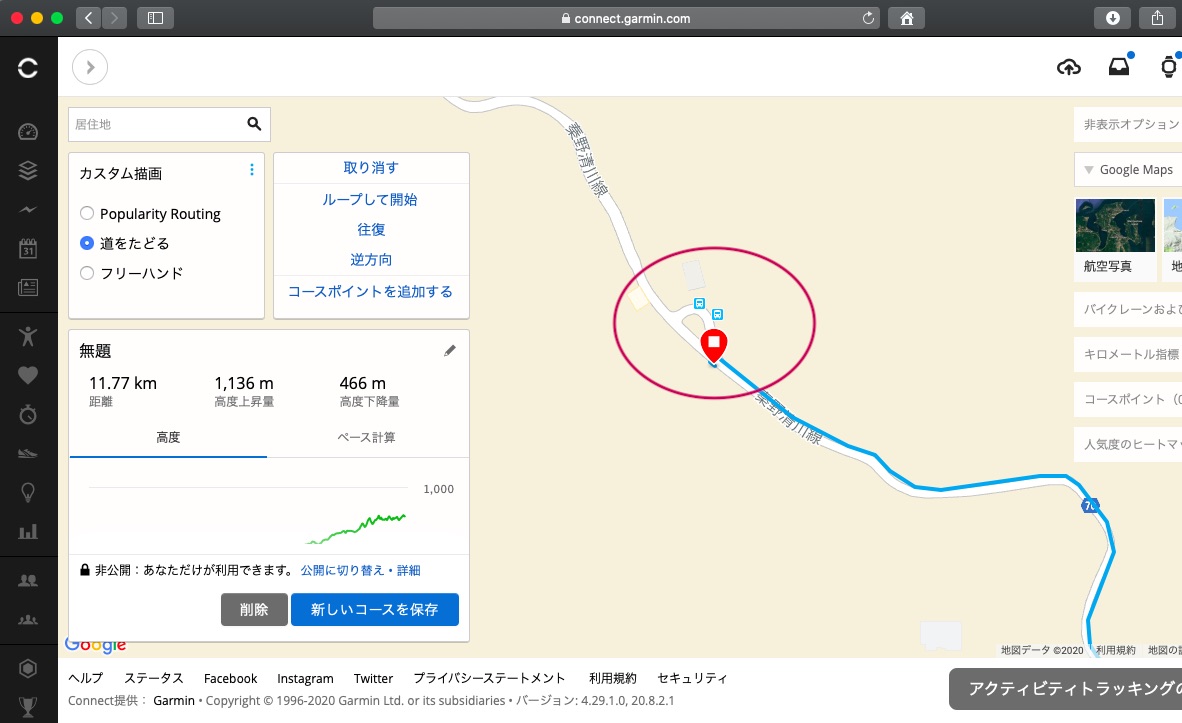Click 新しいコースを保存 button

pyautogui.click(x=375, y=609)
